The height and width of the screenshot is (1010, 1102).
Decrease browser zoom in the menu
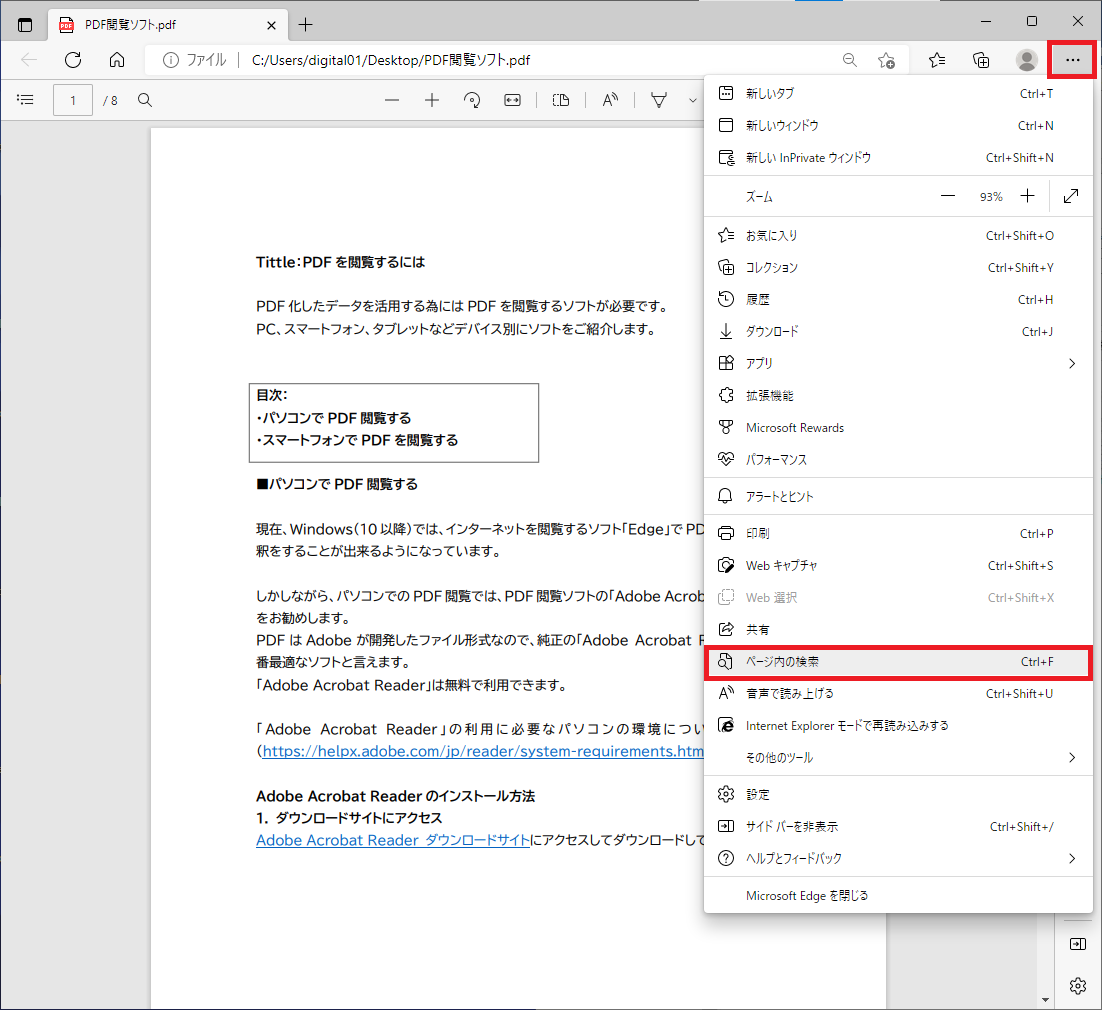(x=948, y=196)
